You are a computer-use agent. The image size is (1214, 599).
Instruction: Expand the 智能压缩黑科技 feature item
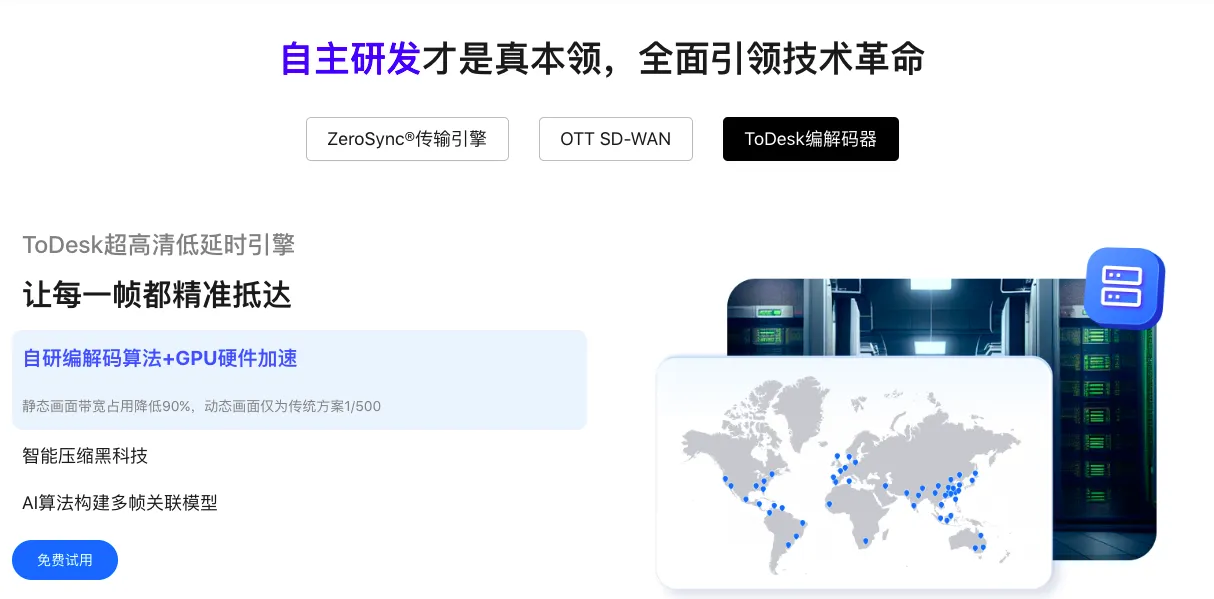pyautogui.click(x=85, y=456)
